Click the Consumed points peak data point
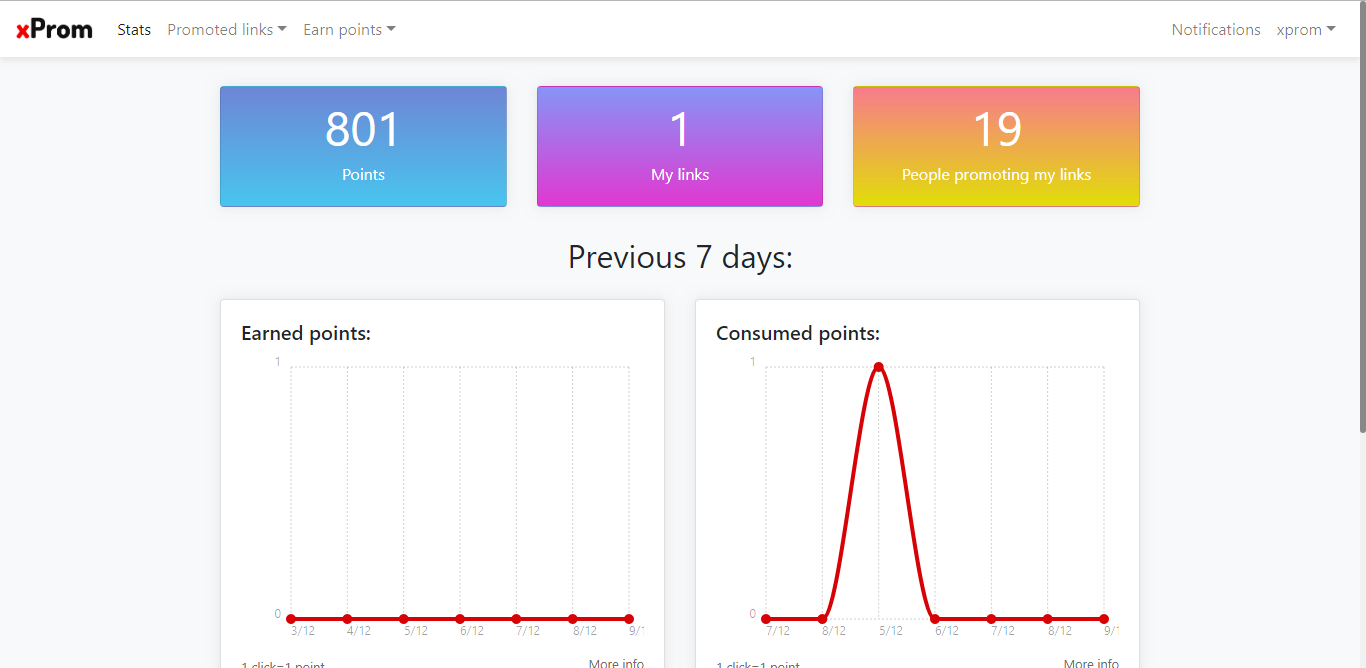The height and width of the screenshot is (668, 1366). pos(879,367)
